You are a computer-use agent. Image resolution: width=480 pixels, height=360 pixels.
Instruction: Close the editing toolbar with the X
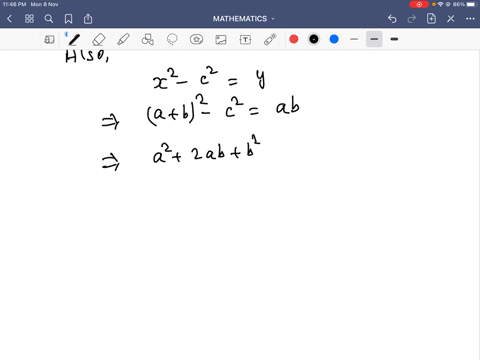pos(451,19)
